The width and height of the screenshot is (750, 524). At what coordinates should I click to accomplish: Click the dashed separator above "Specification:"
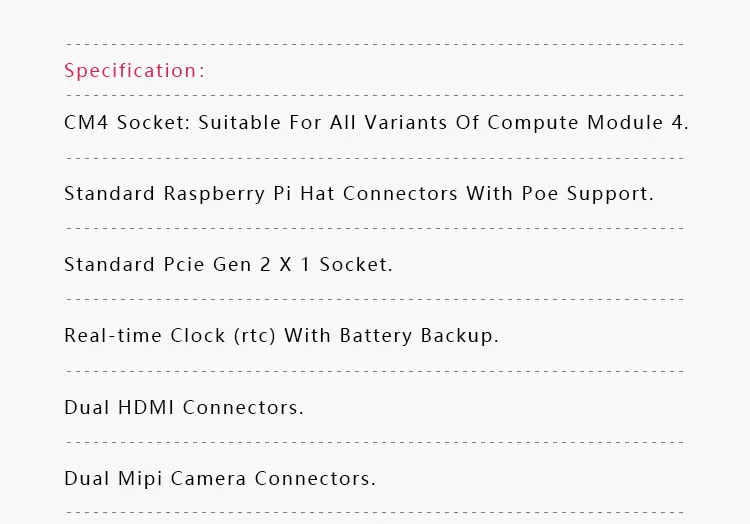click(x=374, y=45)
